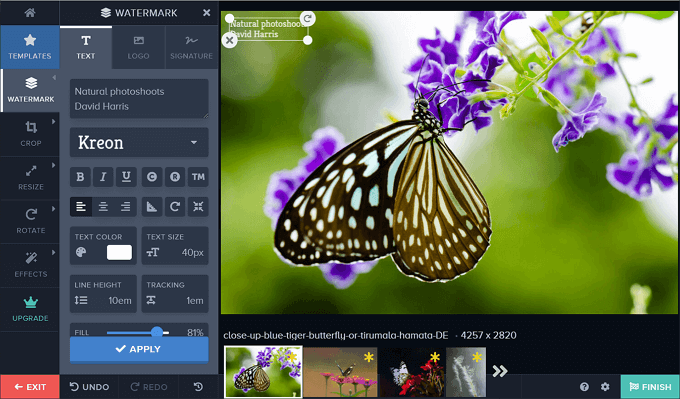Open settings gear icon

tap(605, 386)
